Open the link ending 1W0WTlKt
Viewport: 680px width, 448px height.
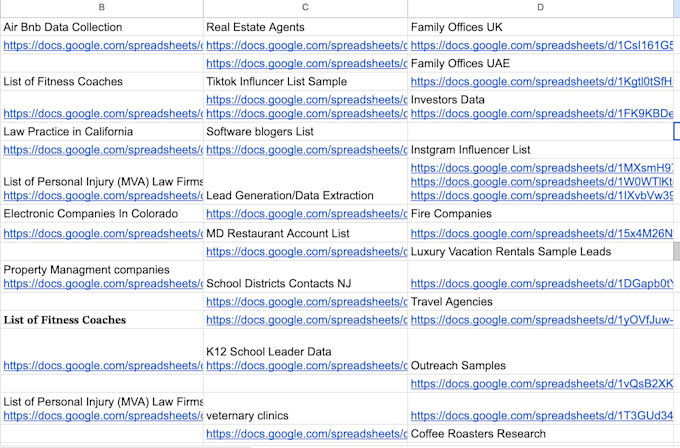542,182
